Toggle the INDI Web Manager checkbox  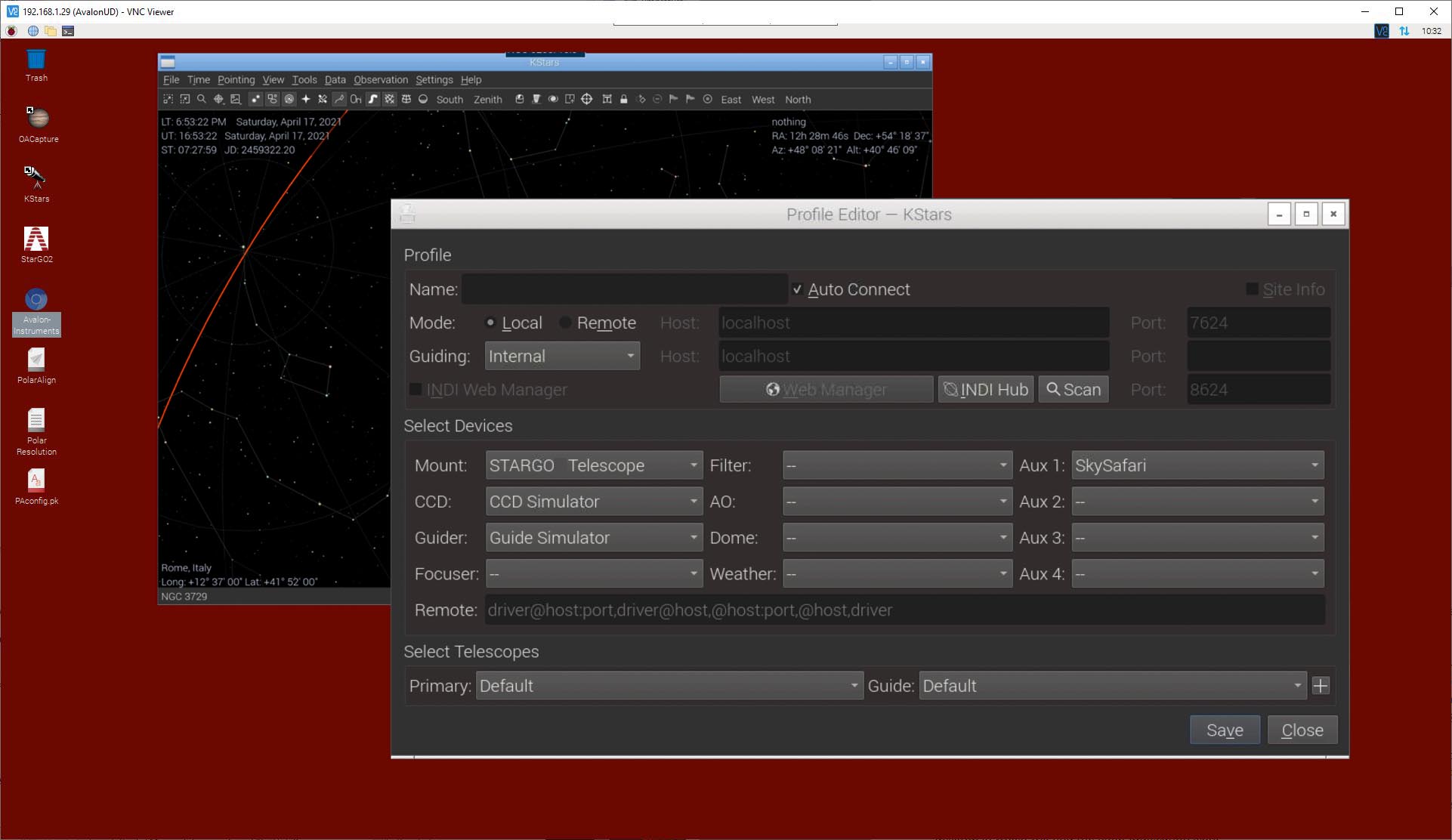pyautogui.click(x=416, y=389)
